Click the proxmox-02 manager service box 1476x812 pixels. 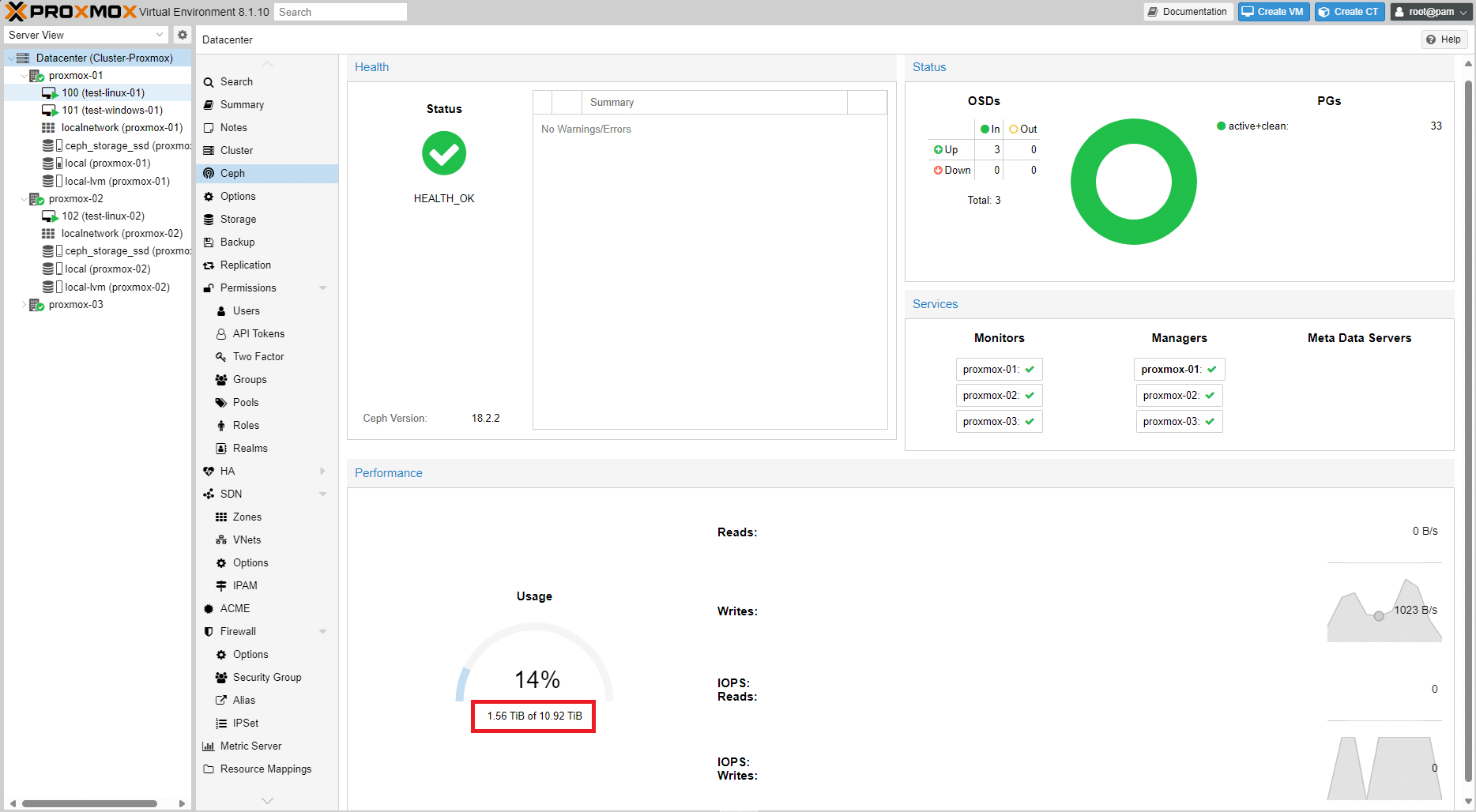[x=1179, y=396]
